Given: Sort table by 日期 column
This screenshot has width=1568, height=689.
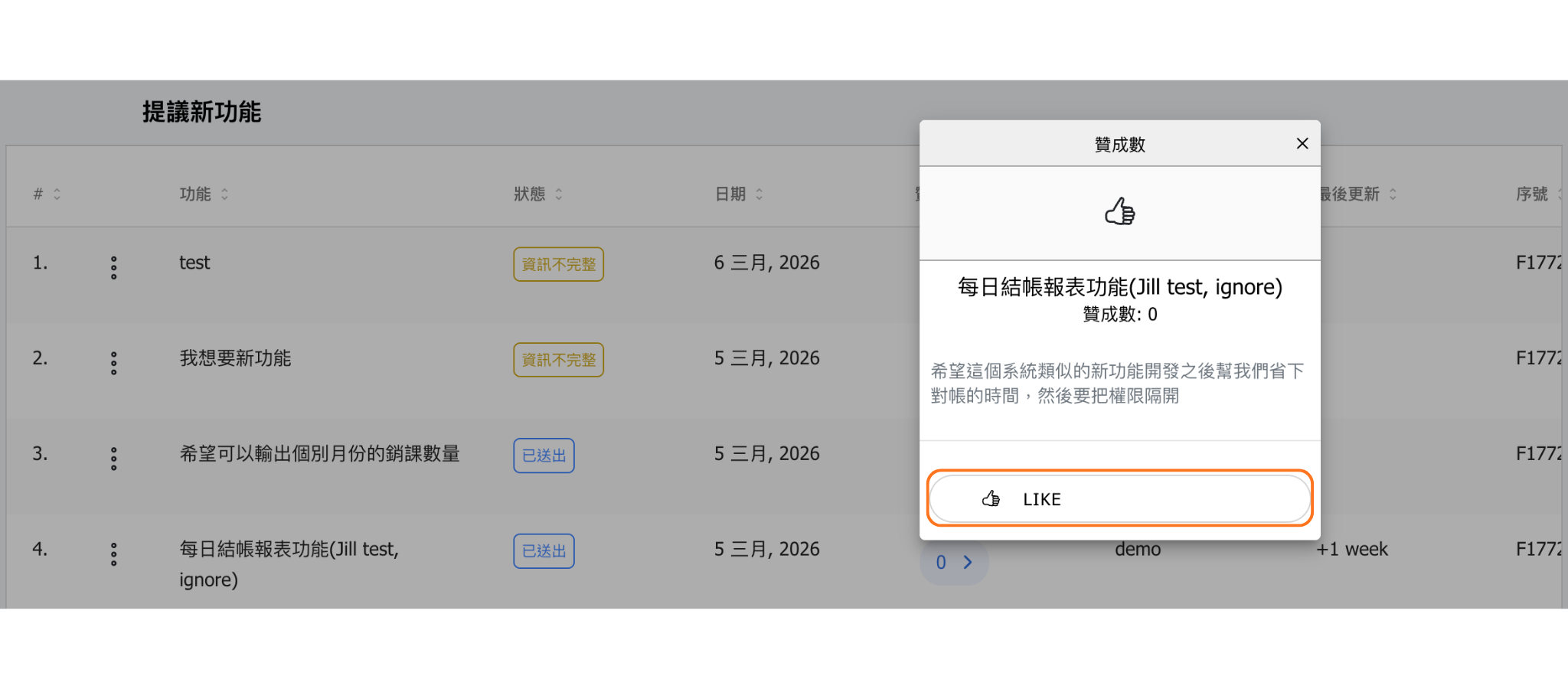Looking at the screenshot, I should coord(739,194).
